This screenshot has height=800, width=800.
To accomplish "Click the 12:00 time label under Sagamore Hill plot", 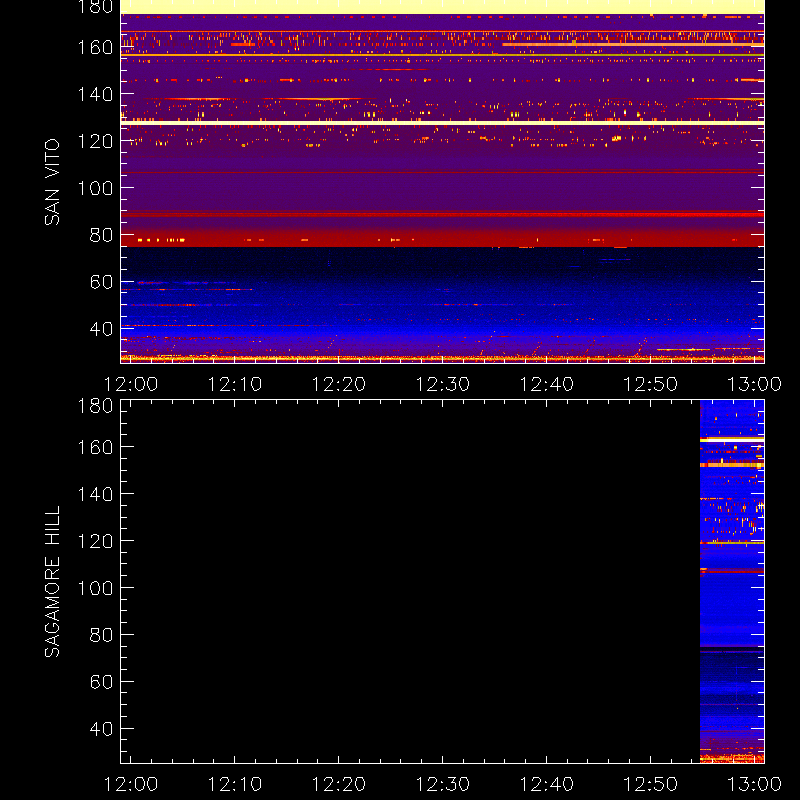I will pos(131,784).
